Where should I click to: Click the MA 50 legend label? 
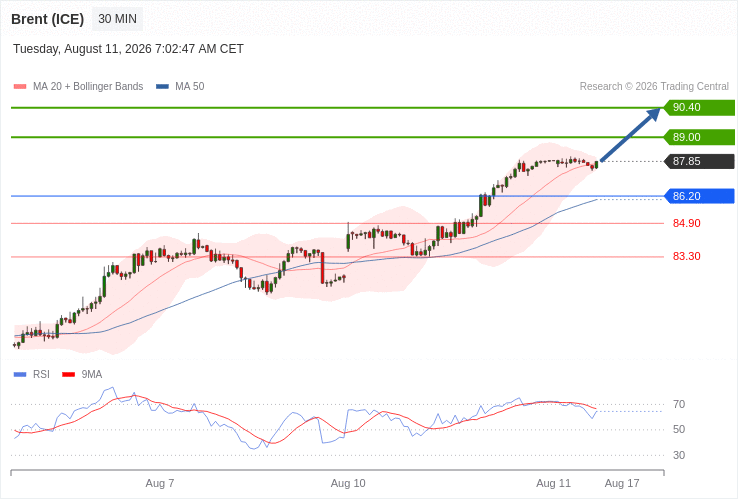tap(190, 87)
